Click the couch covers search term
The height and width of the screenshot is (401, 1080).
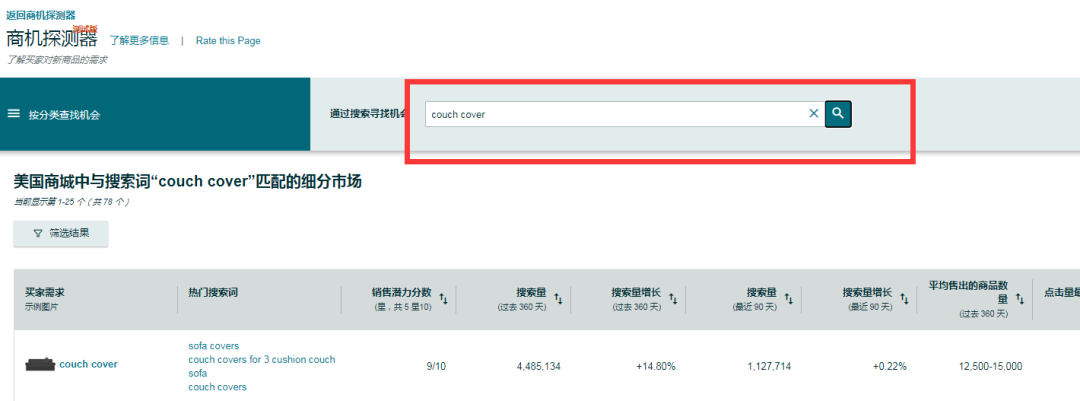coord(217,387)
